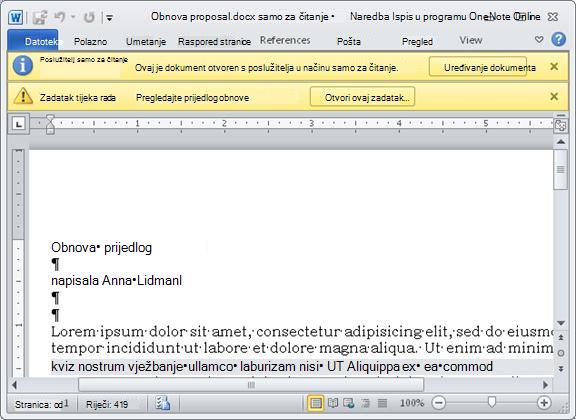Click the horizontal scrollbar left arrow
Image resolution: width=576 pixels, height=420 pixels.
(x=15, y=385)
